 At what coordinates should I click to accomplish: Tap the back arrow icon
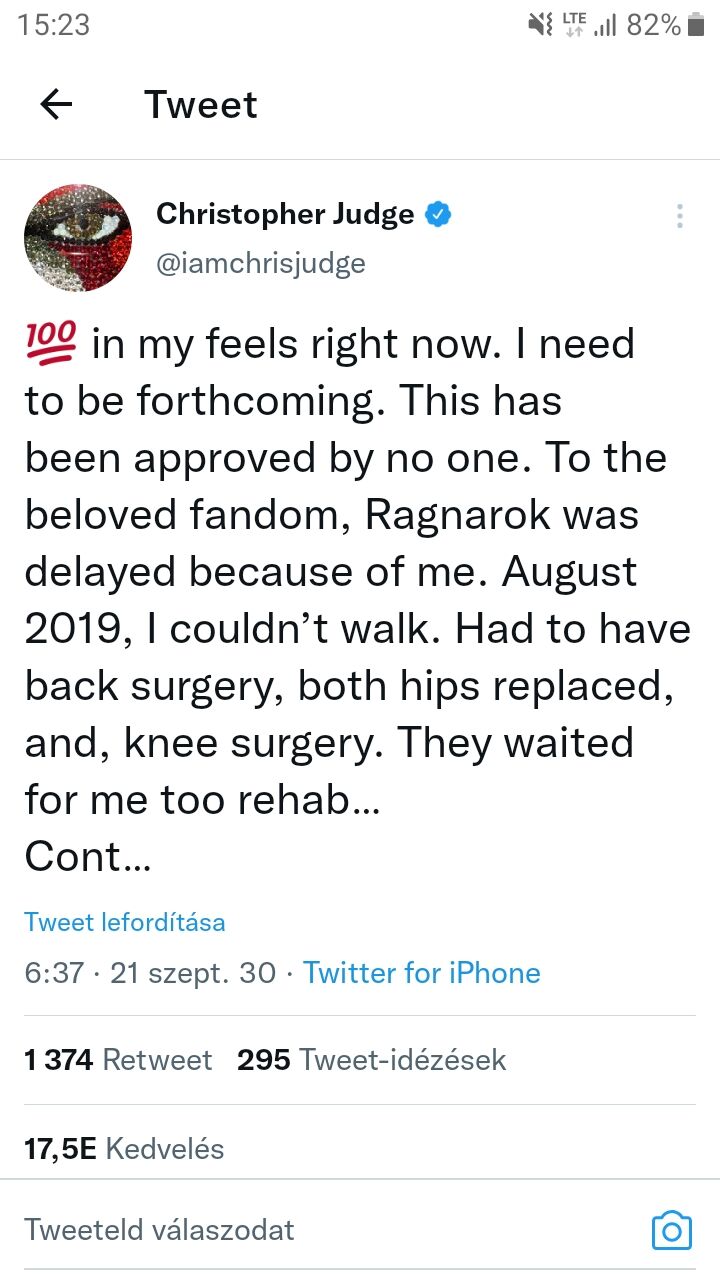[x=56, y=104]
